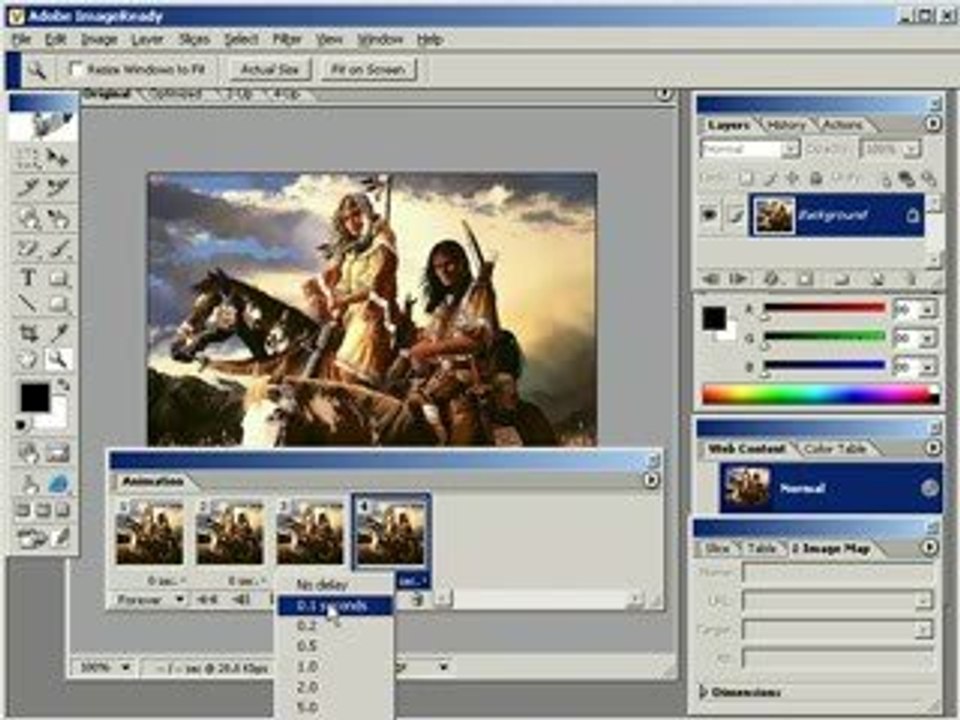Open the Web Content panel flyout menu

point(932,448)
